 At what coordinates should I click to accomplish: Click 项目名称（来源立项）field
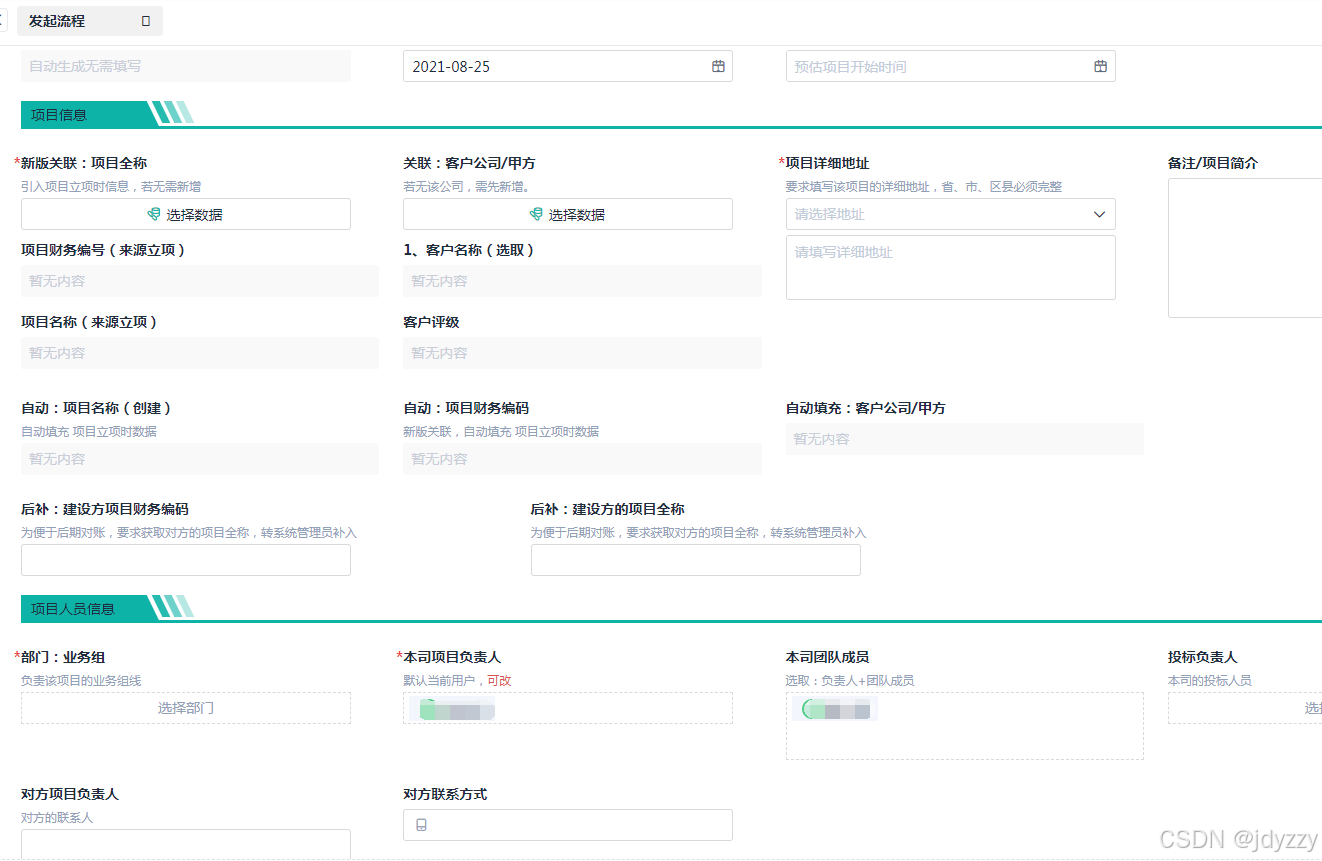(x=200, y=353)
